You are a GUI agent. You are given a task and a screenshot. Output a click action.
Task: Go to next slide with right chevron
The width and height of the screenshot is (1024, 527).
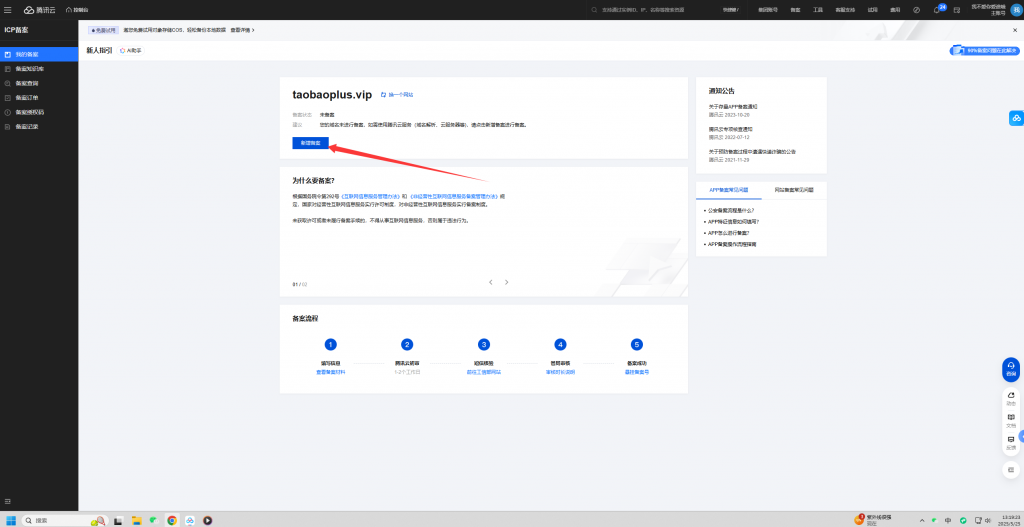click(x=506, y=282)
